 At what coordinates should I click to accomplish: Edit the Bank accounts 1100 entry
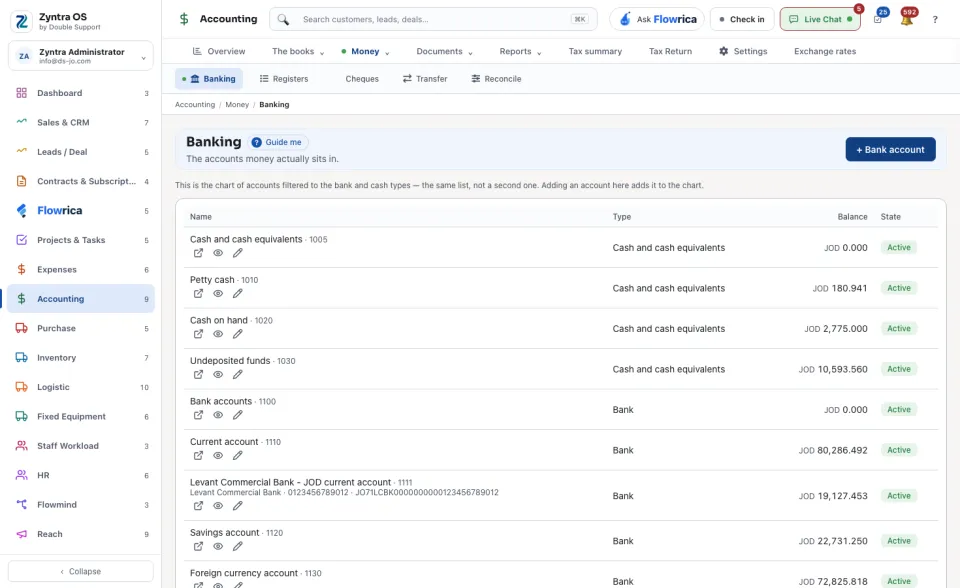(x=238, y=415)
